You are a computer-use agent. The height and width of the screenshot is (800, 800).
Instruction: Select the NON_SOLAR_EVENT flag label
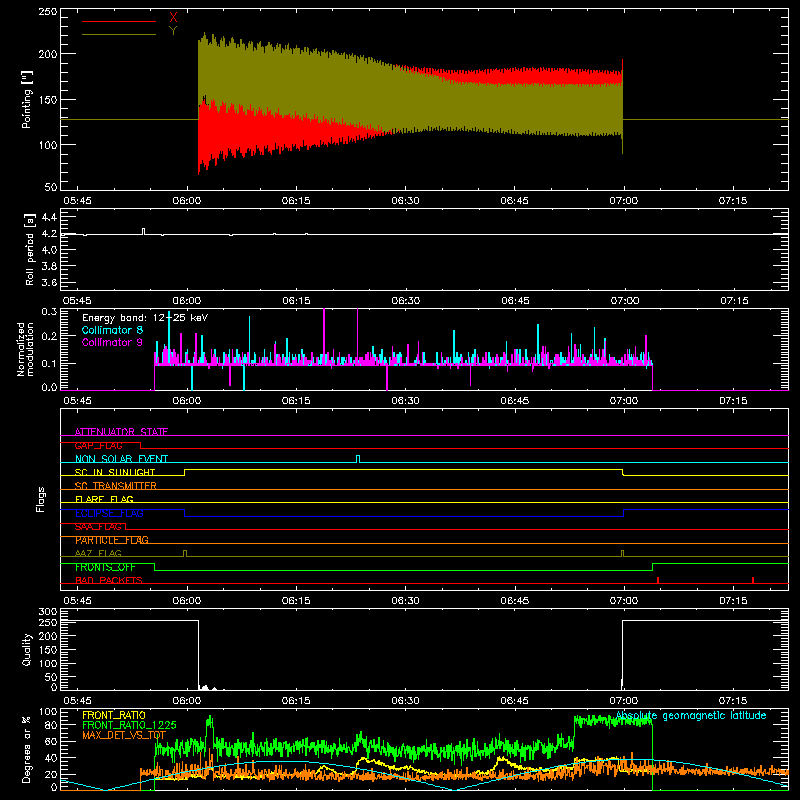121,459
